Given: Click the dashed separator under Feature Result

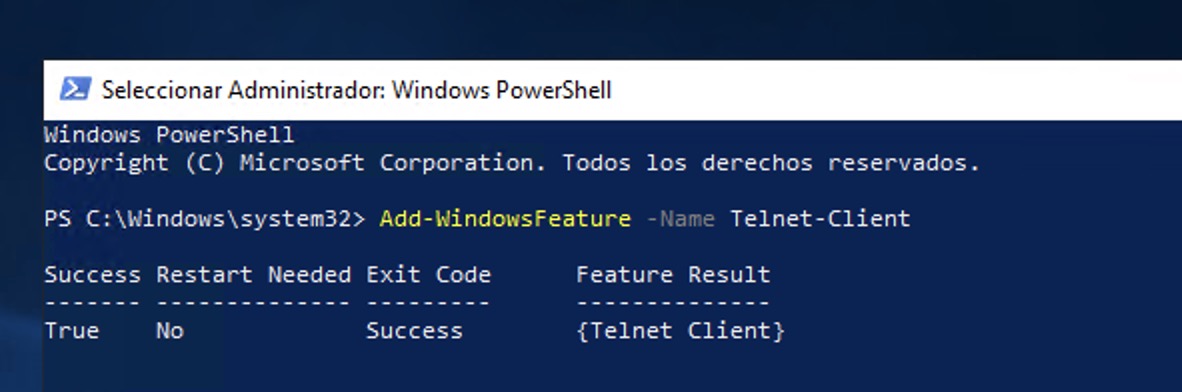Looking at the screenshot, I should (673, 302).
